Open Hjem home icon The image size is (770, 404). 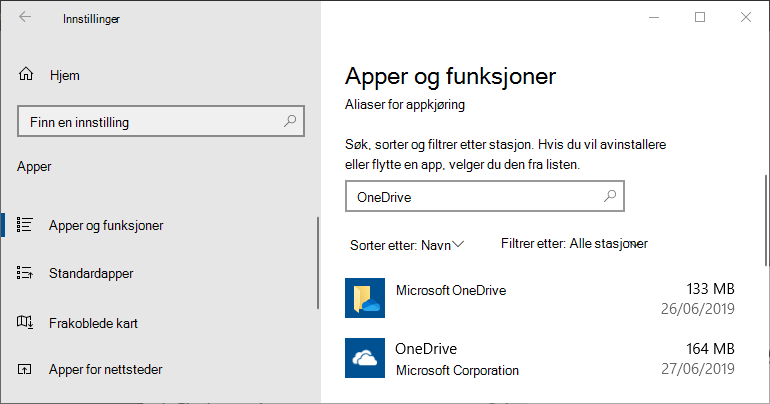point(26,74)
